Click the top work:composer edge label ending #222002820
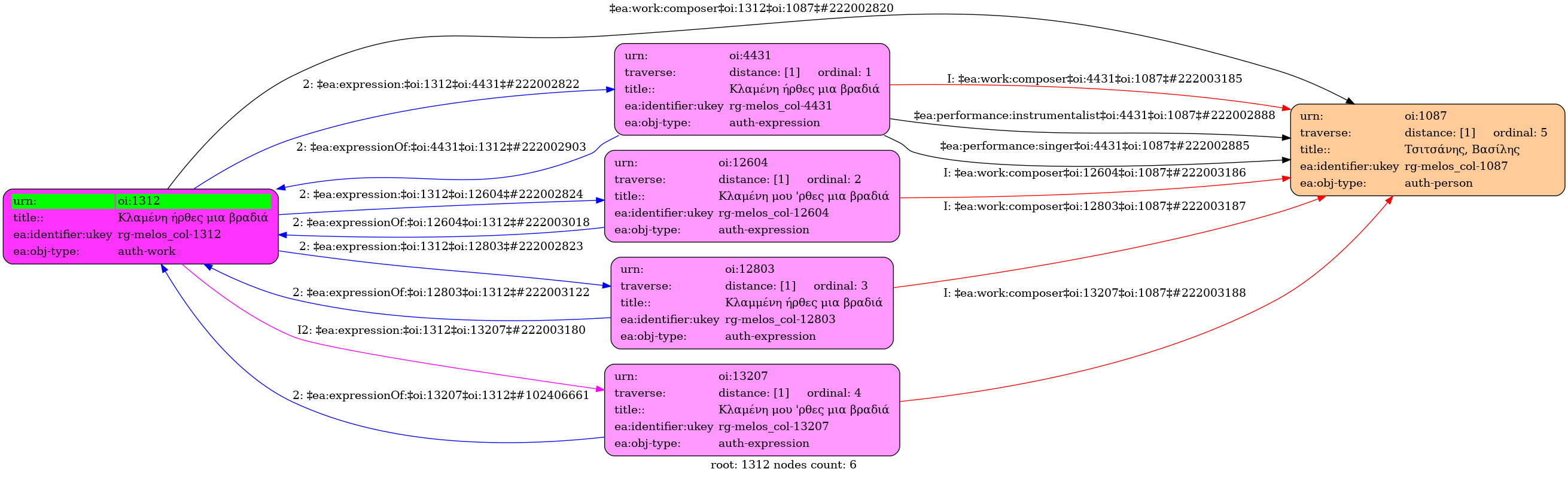Viewport: 1568px width, 478px height. coord(751,8)
